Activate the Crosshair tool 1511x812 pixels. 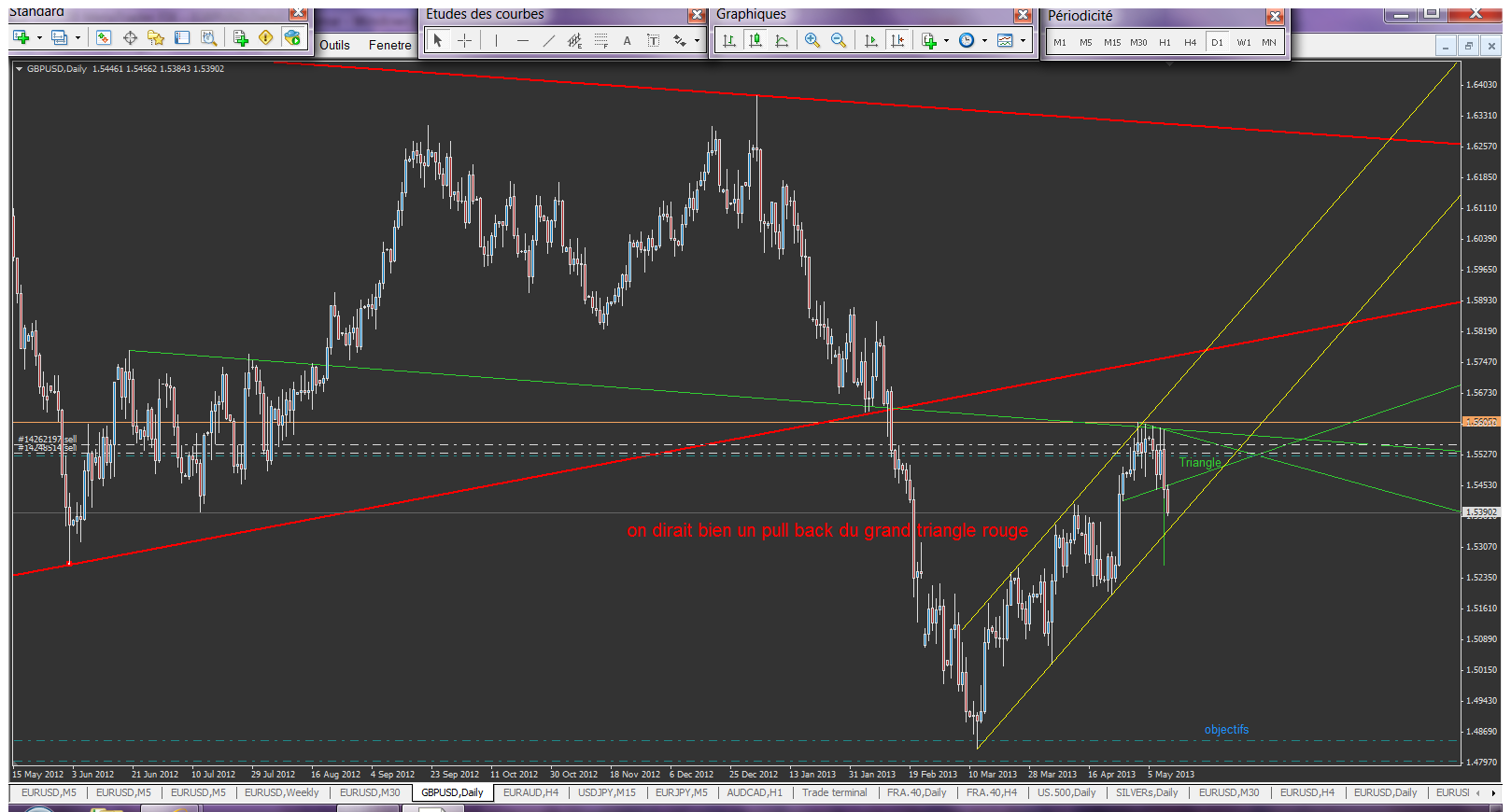pyautogui.click(x=464, y=40)
